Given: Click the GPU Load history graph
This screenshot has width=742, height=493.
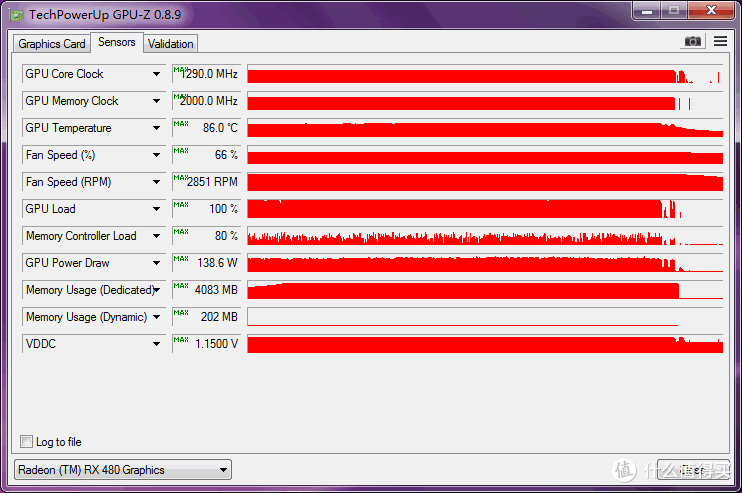Looking at the screenshot, I should click(484, 209).
